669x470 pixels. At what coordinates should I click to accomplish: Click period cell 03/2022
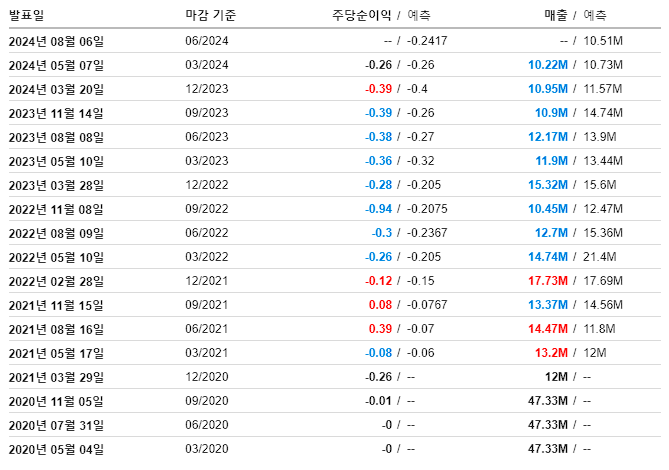tap(207, 257)
